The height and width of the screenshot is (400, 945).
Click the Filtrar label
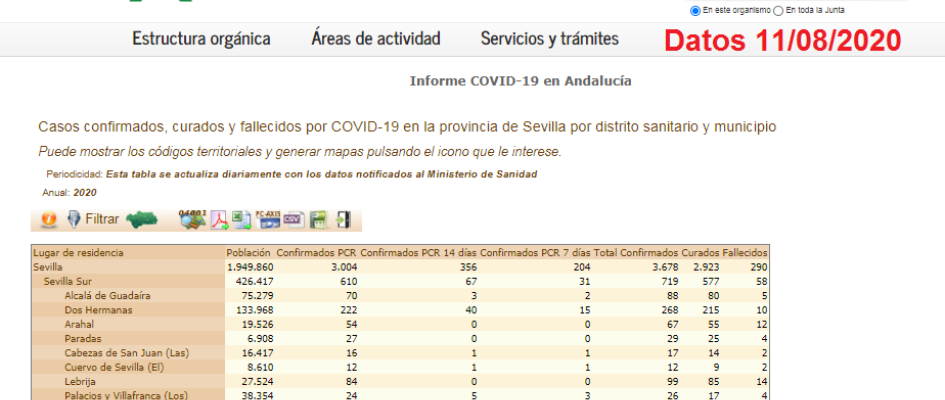[x=102, y=219]
